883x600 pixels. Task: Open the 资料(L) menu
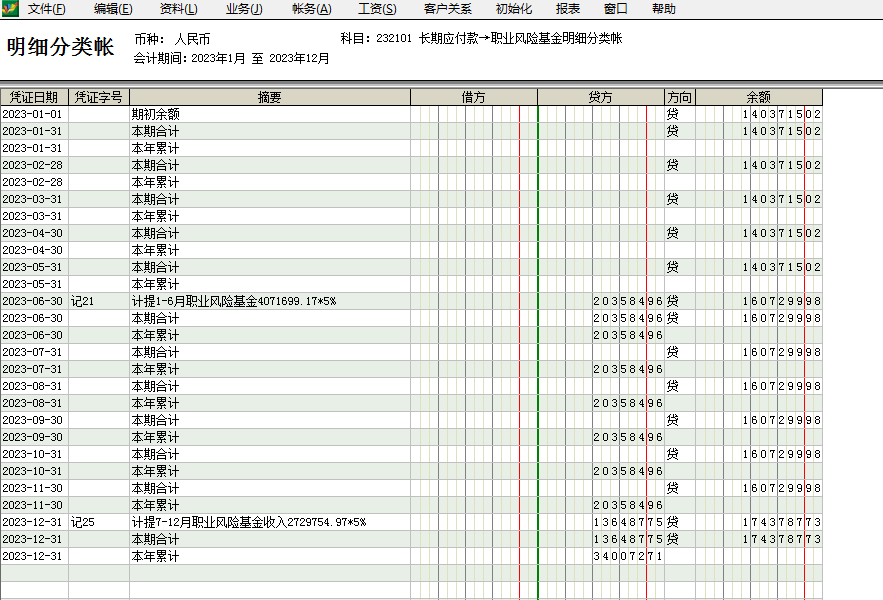pyautogui.click(x=179, y=9)
